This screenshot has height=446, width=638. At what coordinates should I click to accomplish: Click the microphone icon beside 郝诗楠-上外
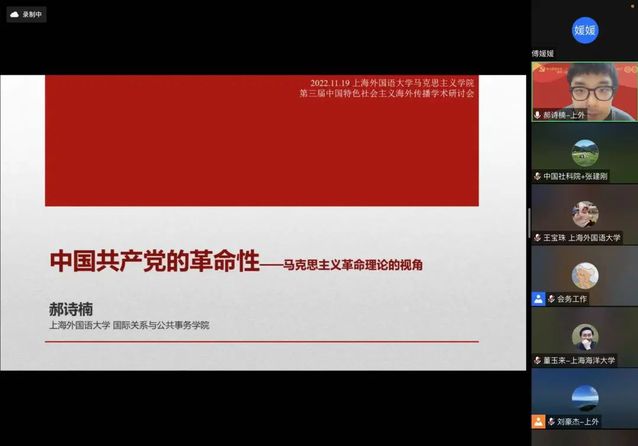click(x=538, y=115)
